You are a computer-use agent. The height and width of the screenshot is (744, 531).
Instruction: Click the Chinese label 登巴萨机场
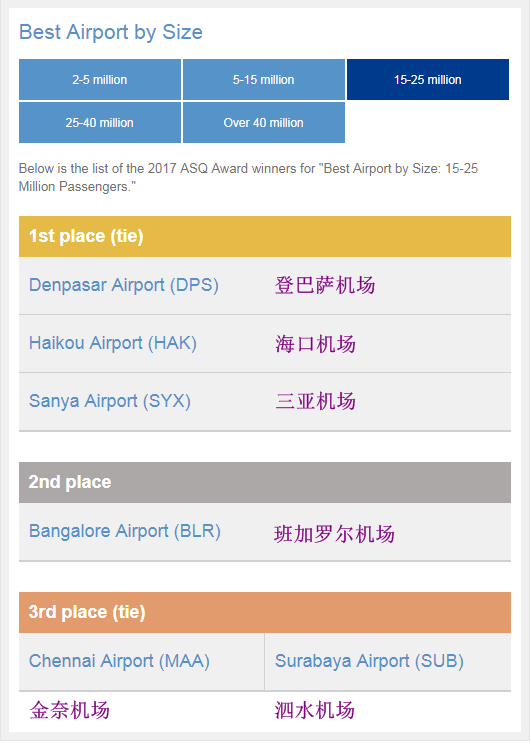[x=325, y=286]
